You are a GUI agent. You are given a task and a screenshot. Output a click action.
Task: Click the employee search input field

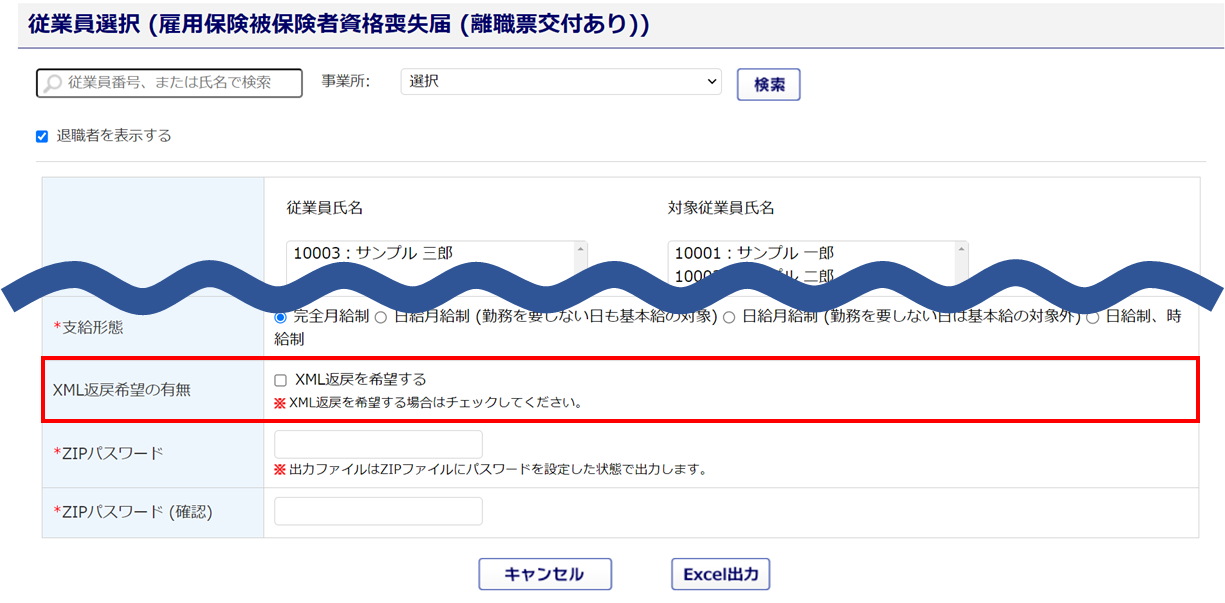coord(169,82)
